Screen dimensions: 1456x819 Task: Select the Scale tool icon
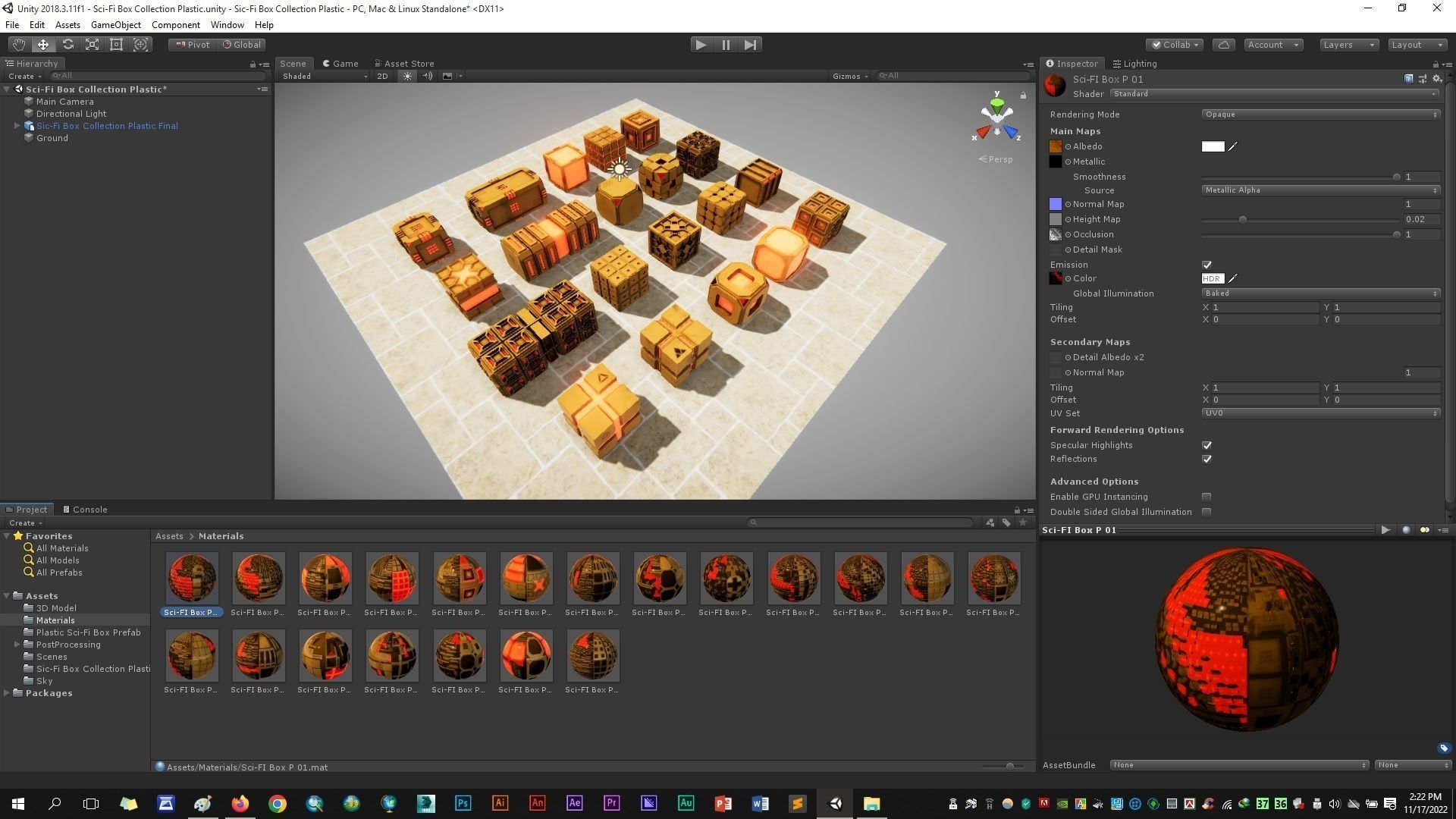pyautogui.click(x=92, y=45)
